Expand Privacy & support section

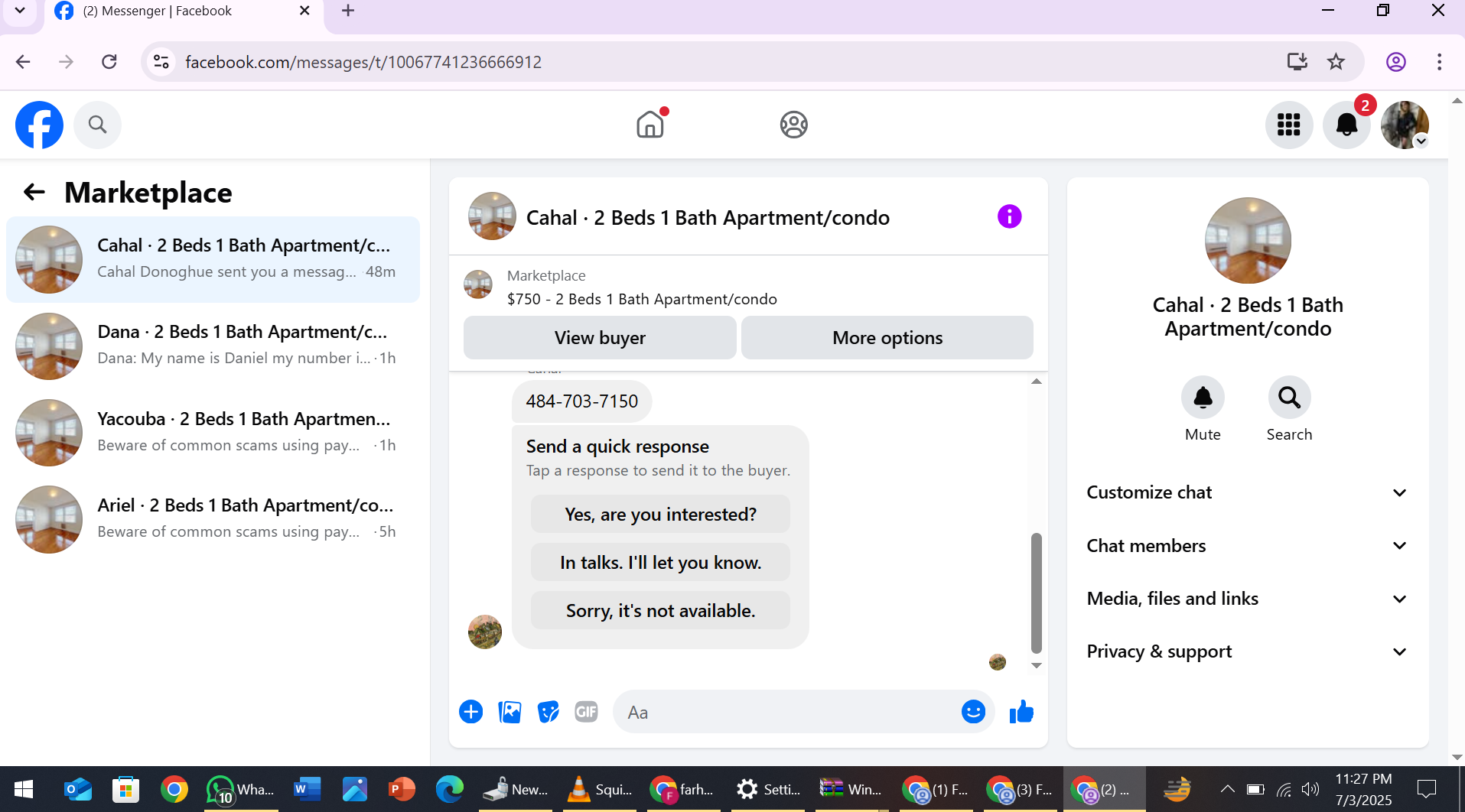pyautogui.click(x=1248, y=651)
